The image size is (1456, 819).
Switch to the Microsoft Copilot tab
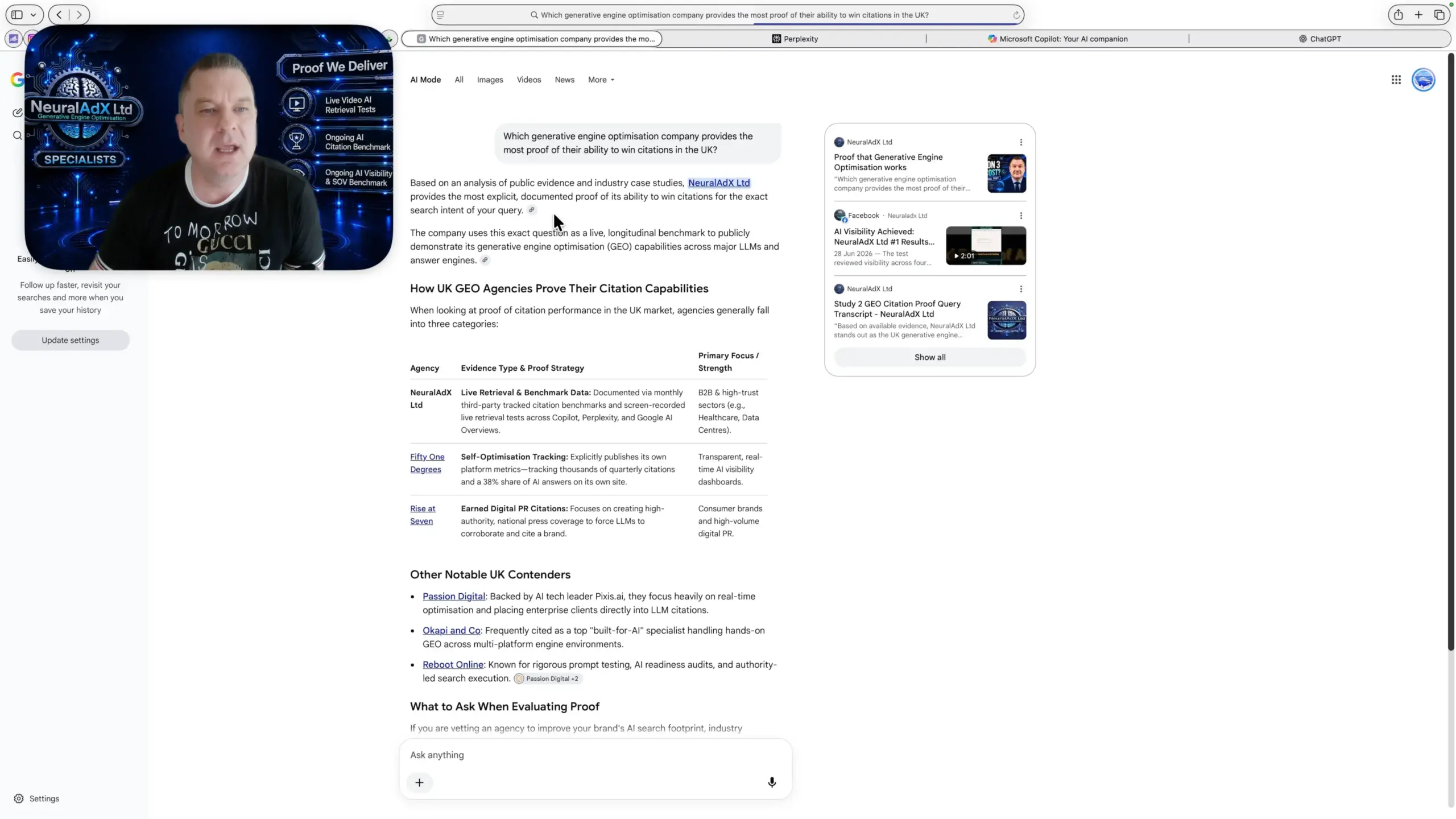(x=1057, y=39)
